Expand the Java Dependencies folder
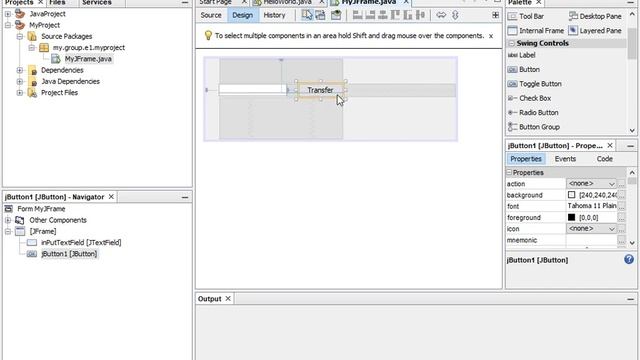Viewport: 640px width, 360px height. (20, 82)
